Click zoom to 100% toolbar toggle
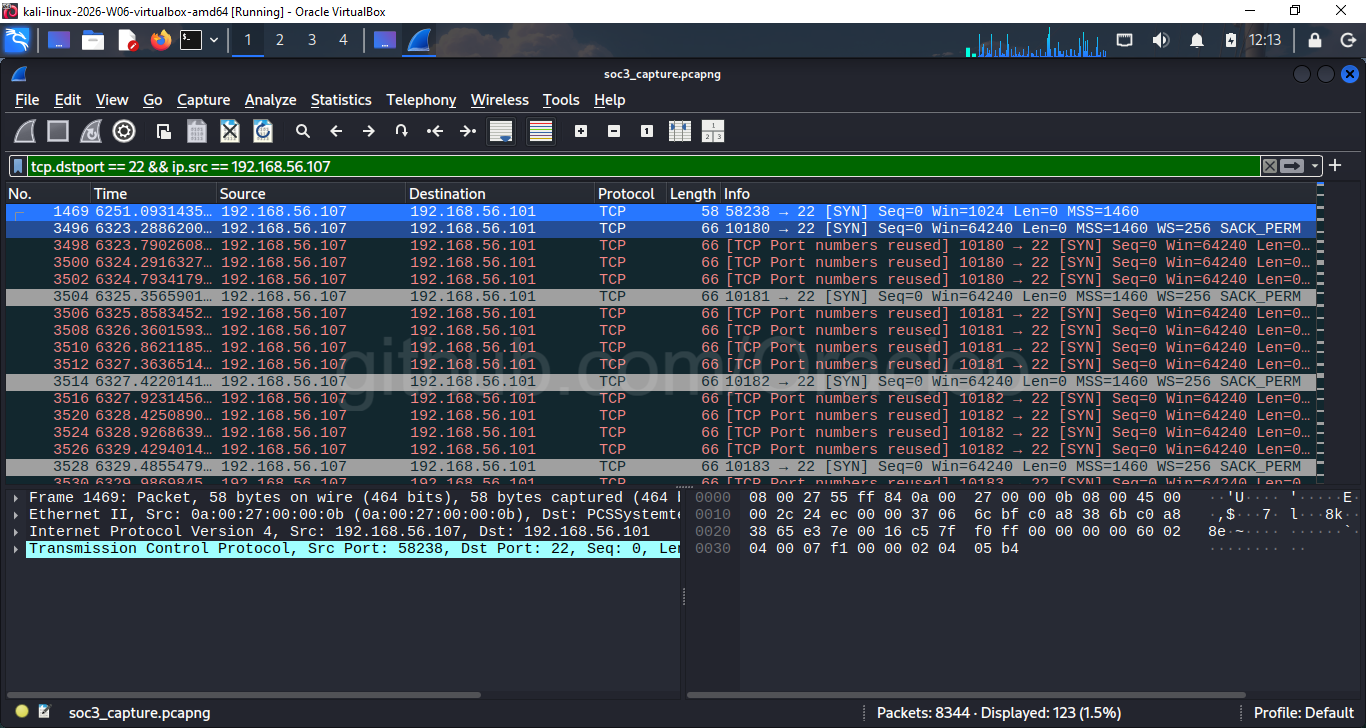1366x728 pixels. 646,131
